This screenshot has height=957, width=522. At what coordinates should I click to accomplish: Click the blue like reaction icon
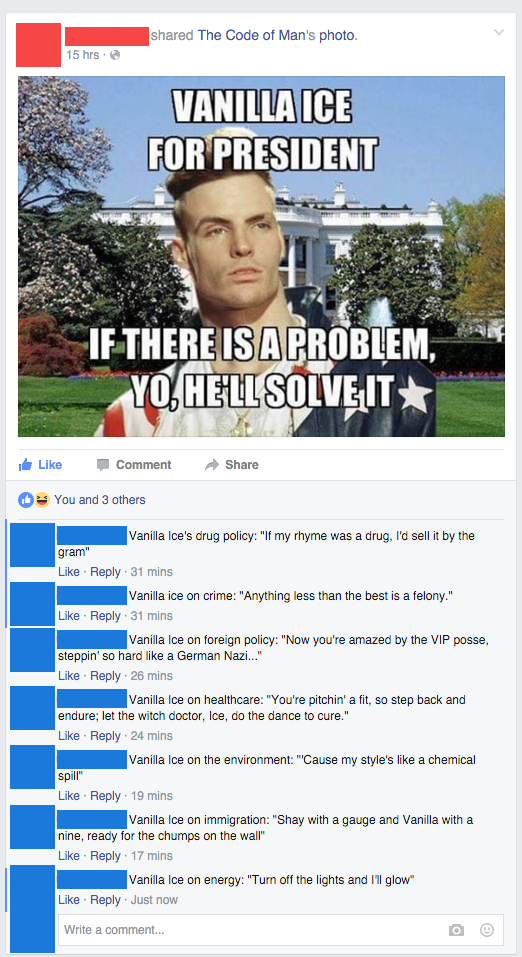tap(26, 500)
